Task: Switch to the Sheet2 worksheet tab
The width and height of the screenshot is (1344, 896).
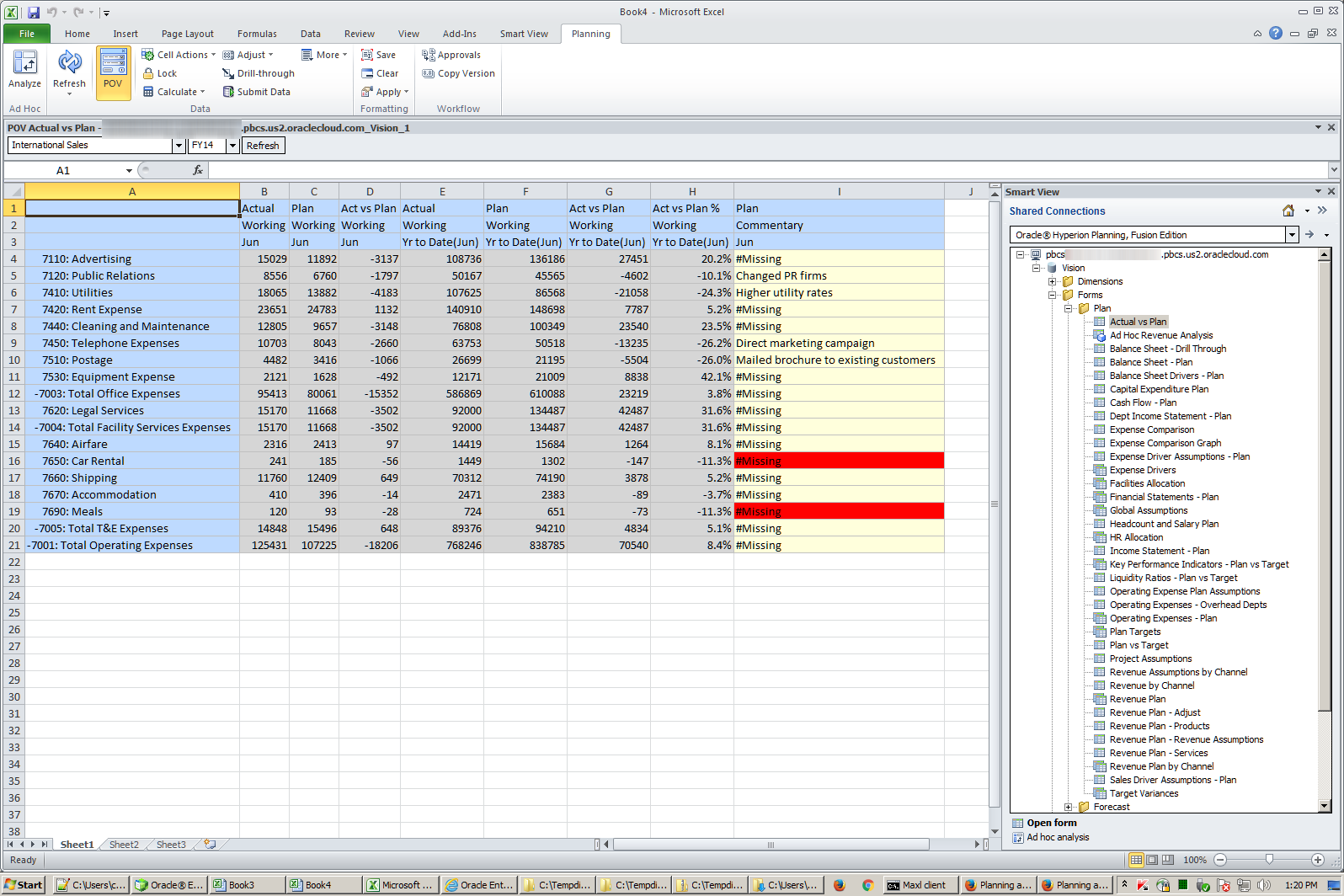Action: coord(124,845)
